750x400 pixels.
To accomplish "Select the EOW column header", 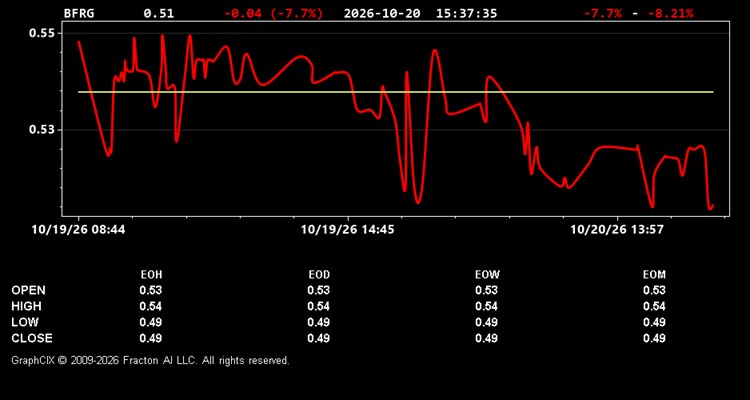I will (487, 275).
